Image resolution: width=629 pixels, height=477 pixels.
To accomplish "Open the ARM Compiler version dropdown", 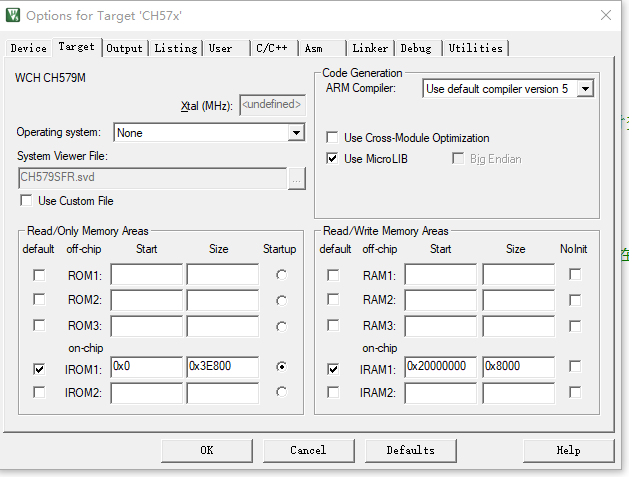I will [585, 89].
